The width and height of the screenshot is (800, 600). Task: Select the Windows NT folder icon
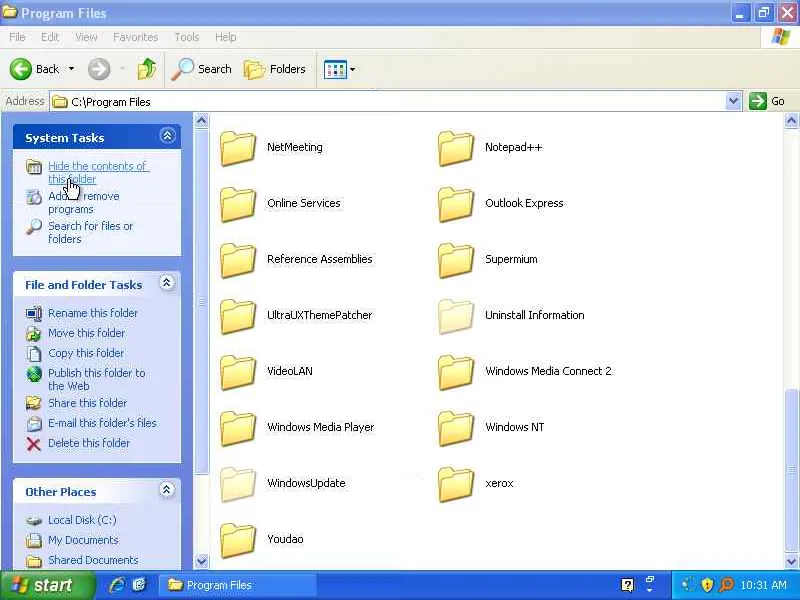click(456, 429)
